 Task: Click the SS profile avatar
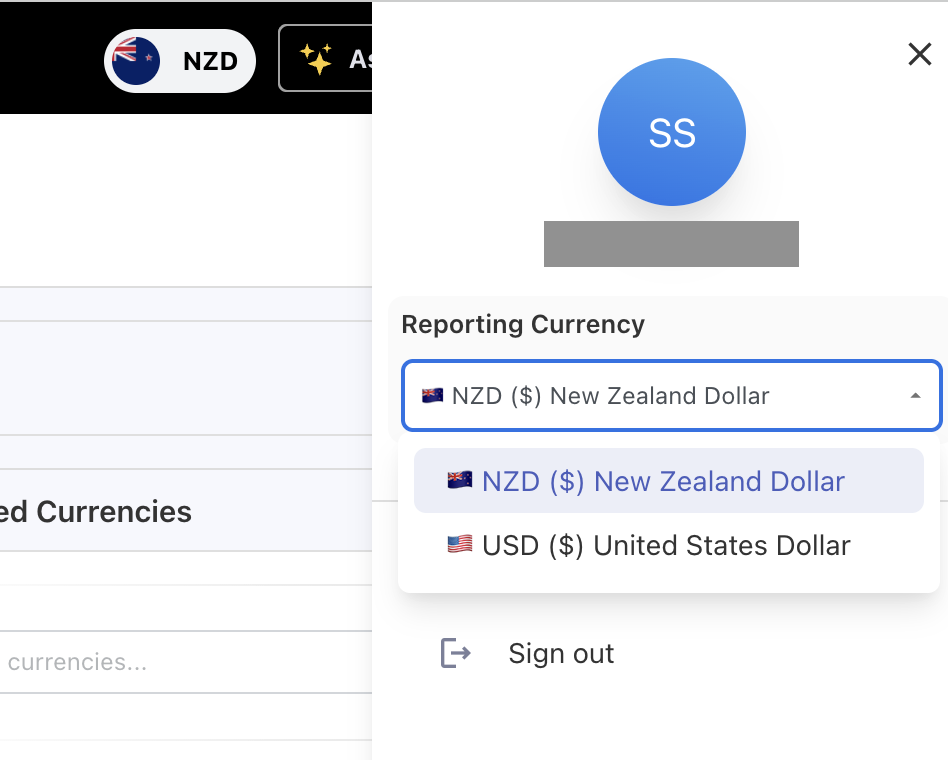[671, 132]
